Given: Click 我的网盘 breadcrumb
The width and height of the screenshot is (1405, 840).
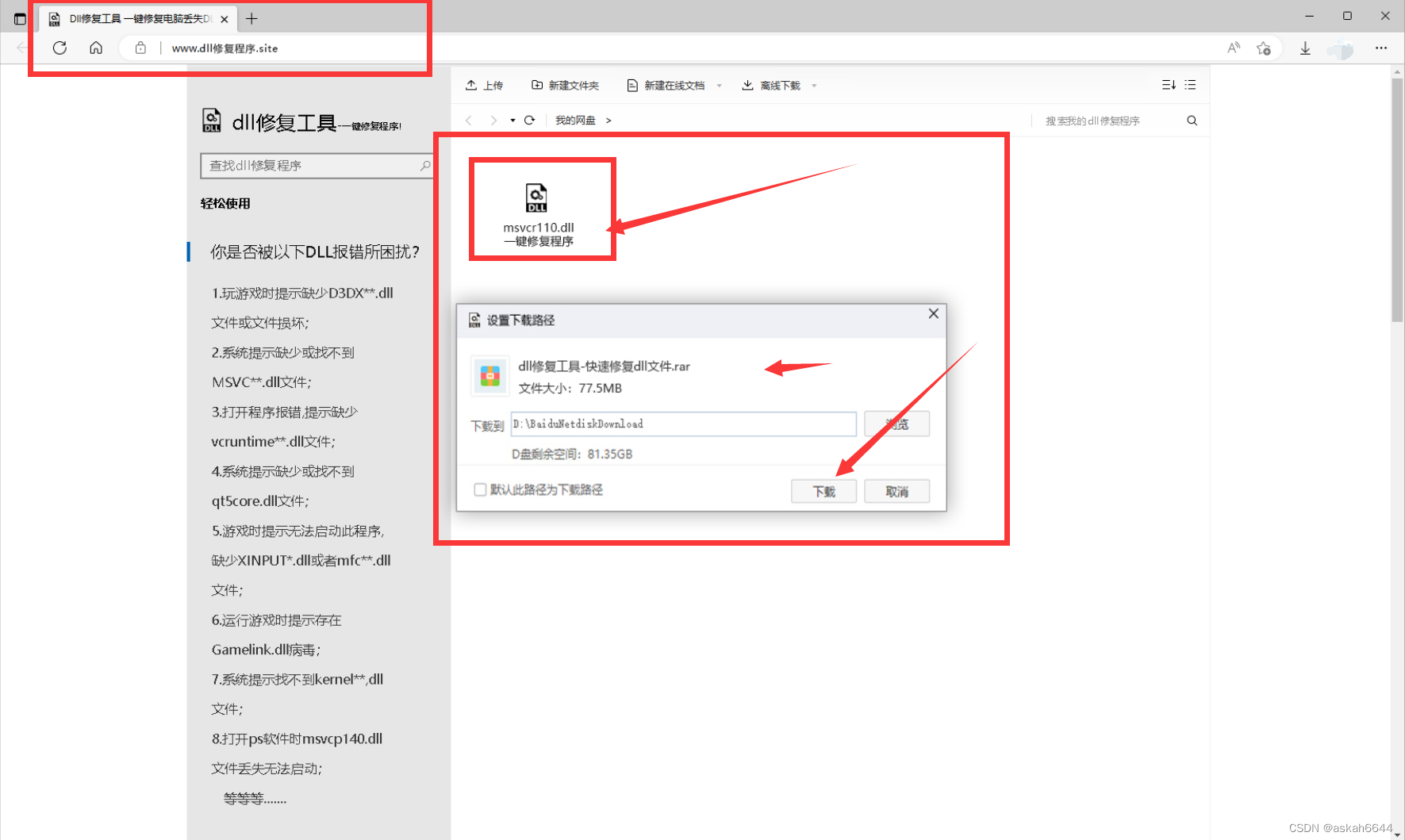Looking at the screenshot, I should click(x=575, y=121).
